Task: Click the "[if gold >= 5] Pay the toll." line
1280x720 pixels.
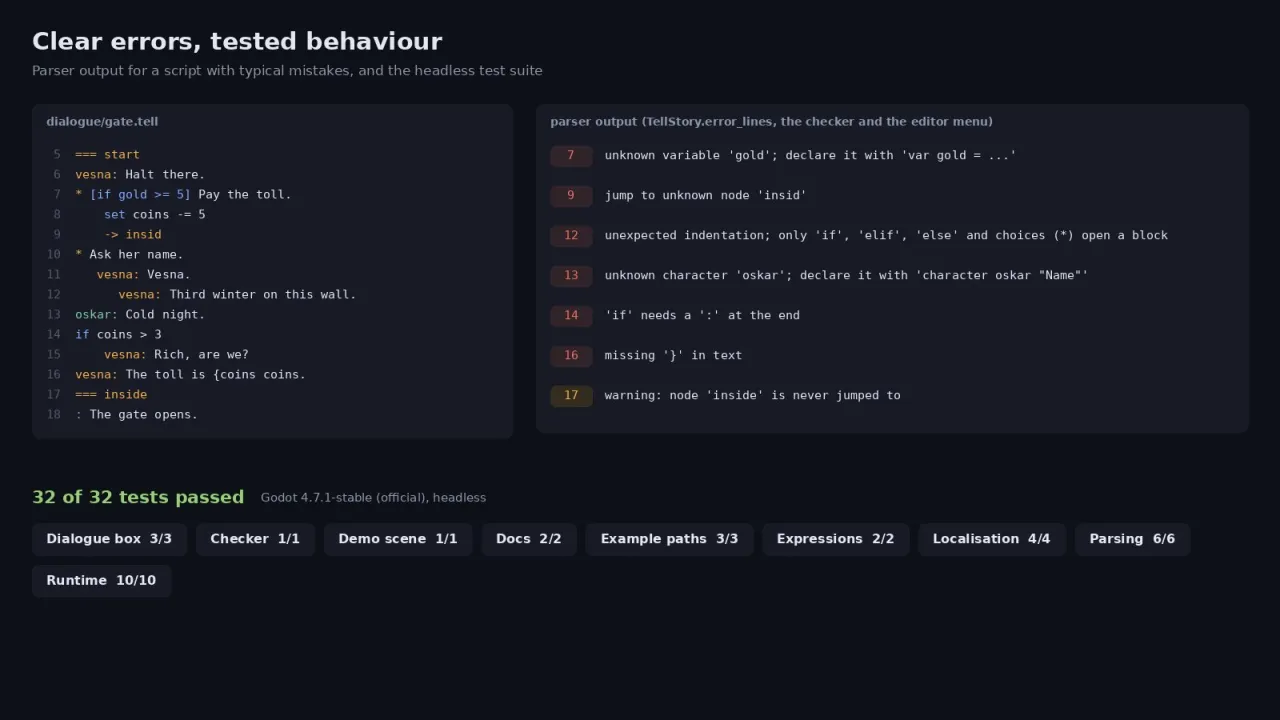Action: pyautogui.click(x=183, y=194)
